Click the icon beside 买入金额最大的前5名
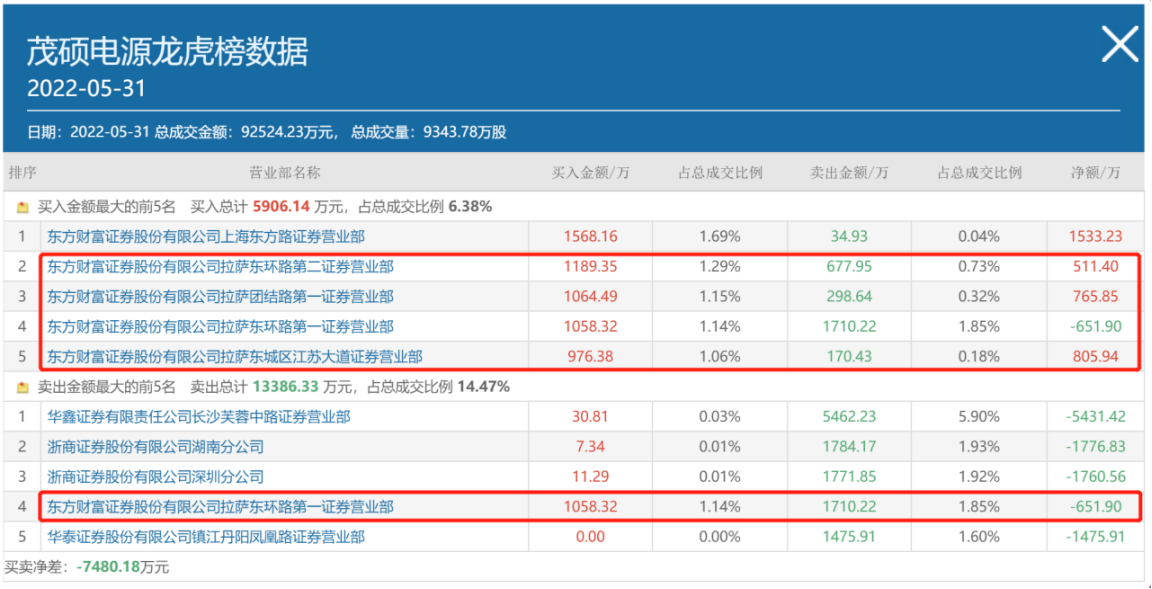 [22, 208]
